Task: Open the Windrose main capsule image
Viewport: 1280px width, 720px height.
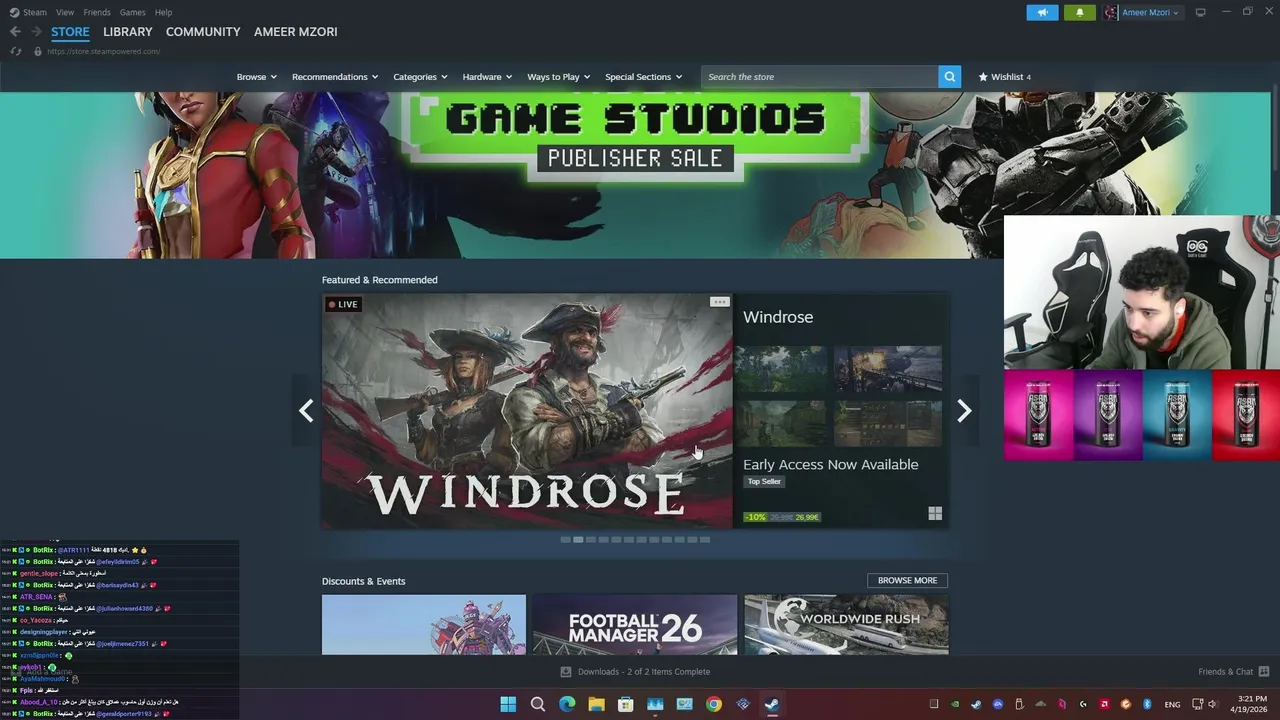Action: coord(527,410)
